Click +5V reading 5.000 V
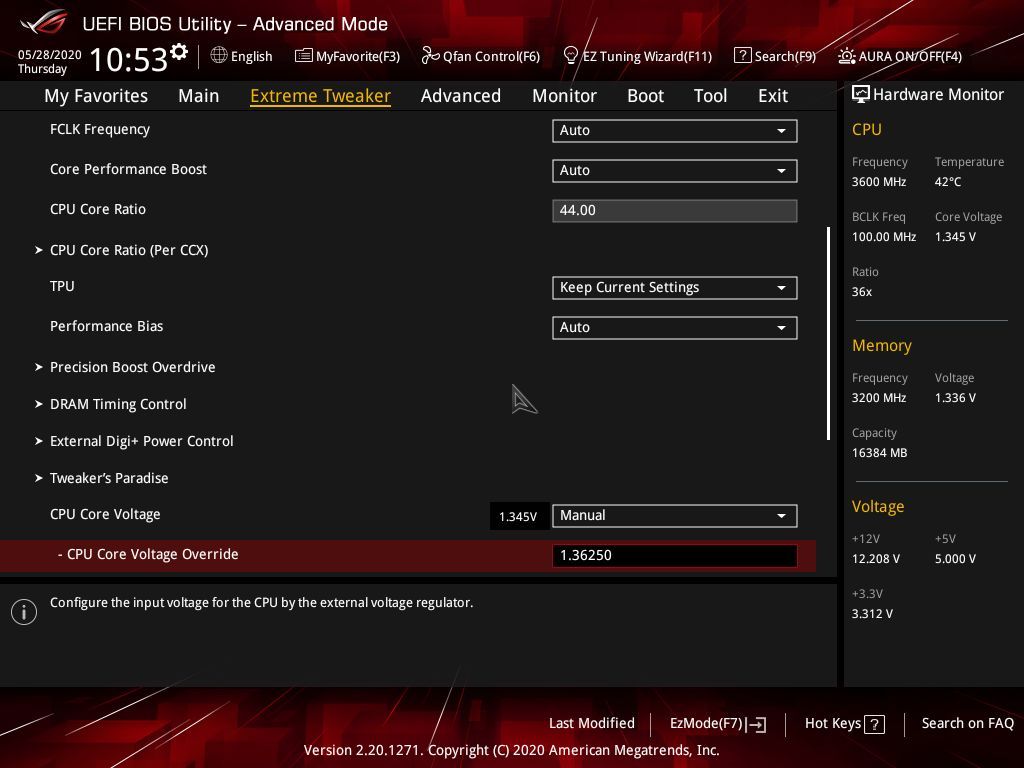The width and height of the screenshot is (1024, 768). [955, 559]
